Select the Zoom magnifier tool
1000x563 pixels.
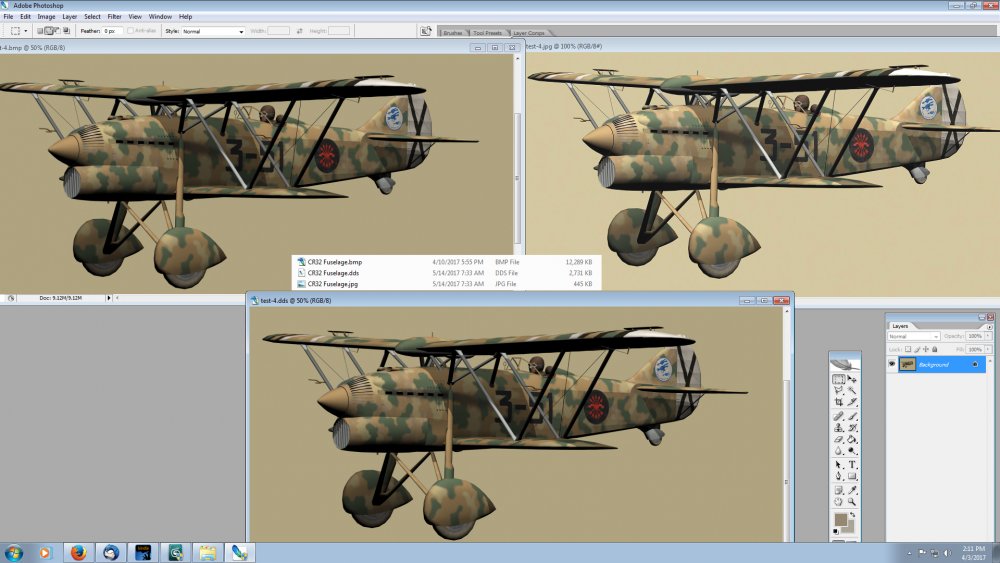pyautogui.click(x=852, y=502)
